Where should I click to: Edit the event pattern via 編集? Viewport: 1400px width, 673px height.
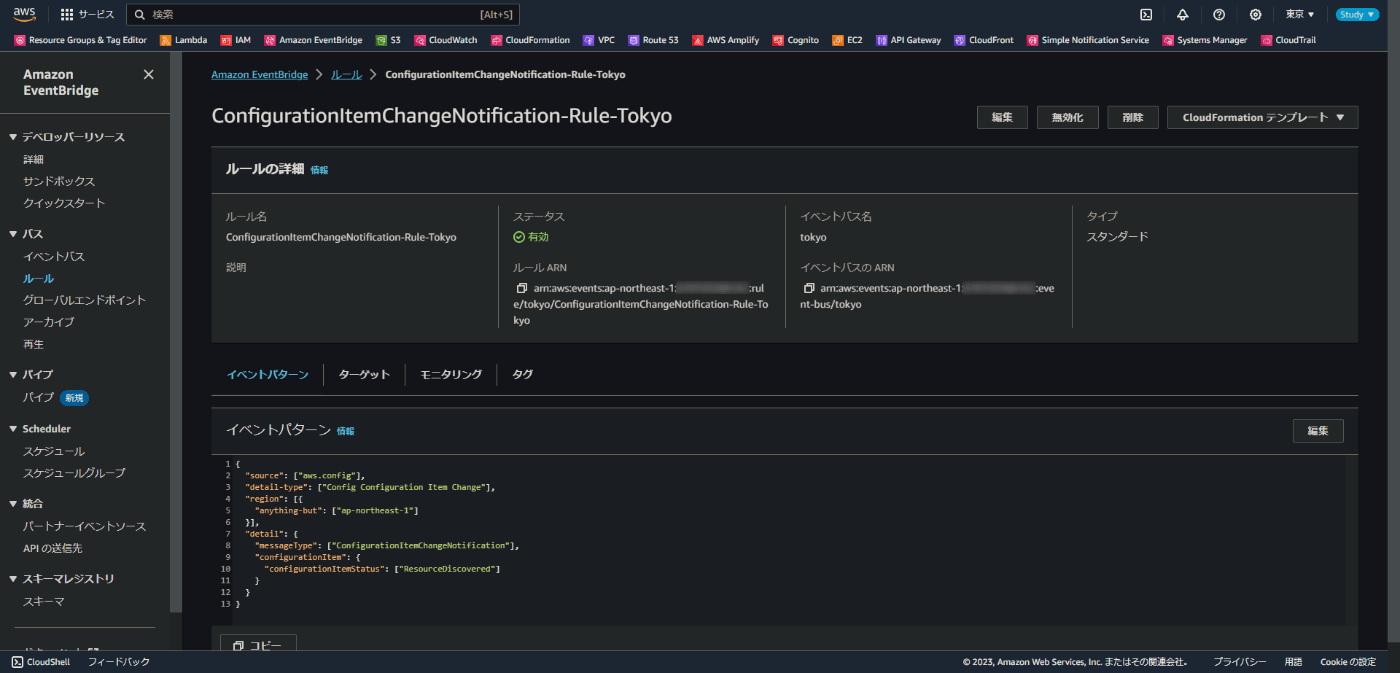tap(1318, 431)
